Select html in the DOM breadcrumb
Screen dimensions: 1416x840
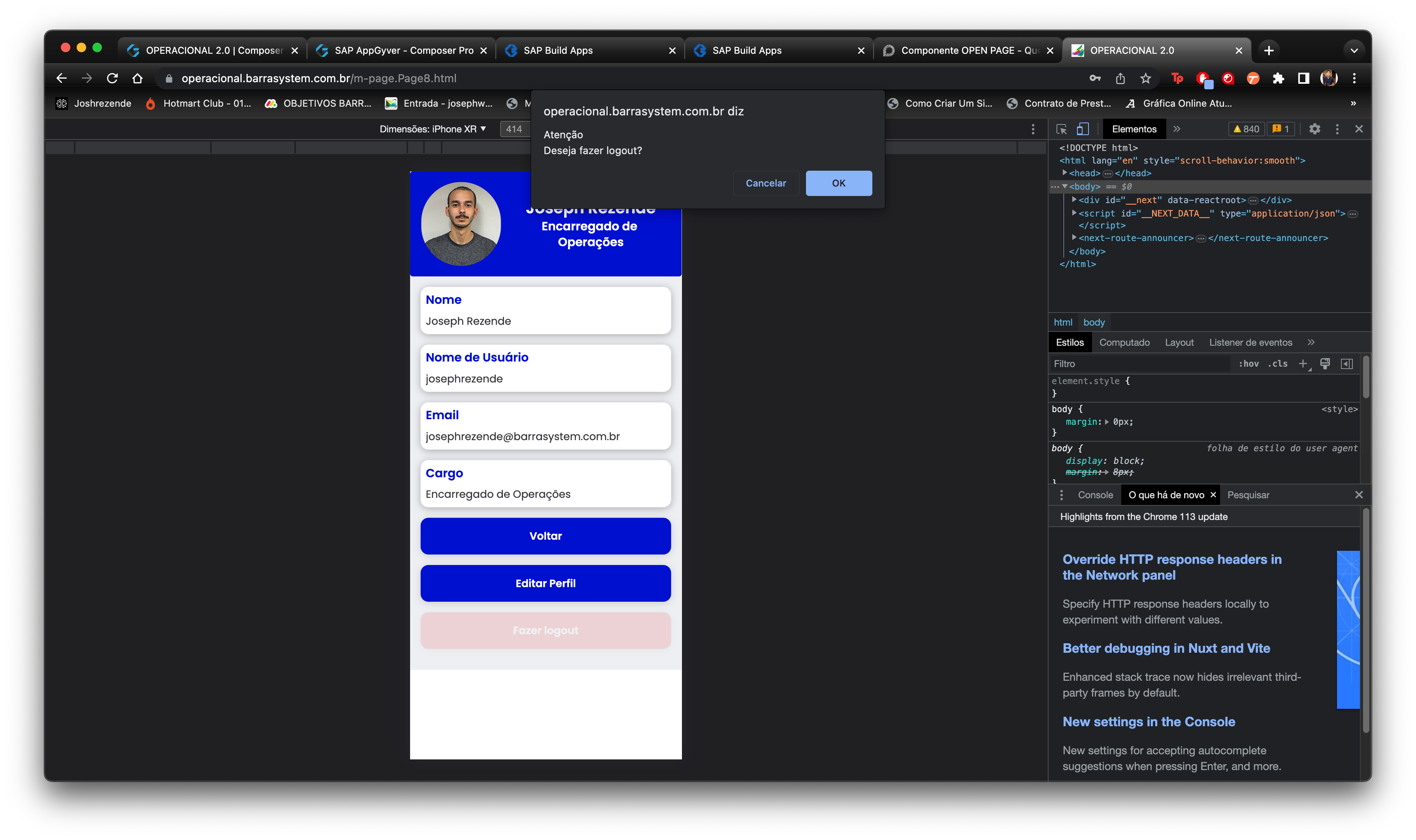click(x=1062, y=322)
